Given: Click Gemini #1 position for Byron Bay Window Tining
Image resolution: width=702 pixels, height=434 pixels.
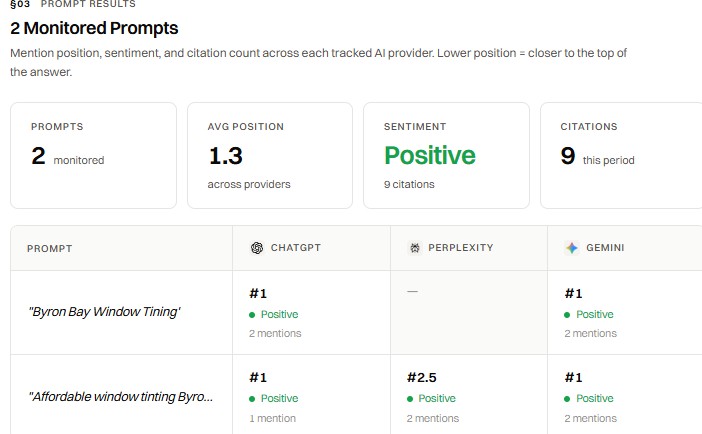Looking at the screenshot, I should click(x=574, y=293).
